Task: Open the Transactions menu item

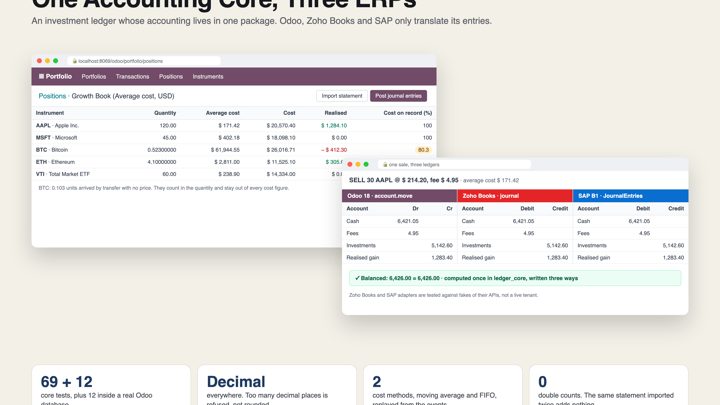Action: (132, 77)
